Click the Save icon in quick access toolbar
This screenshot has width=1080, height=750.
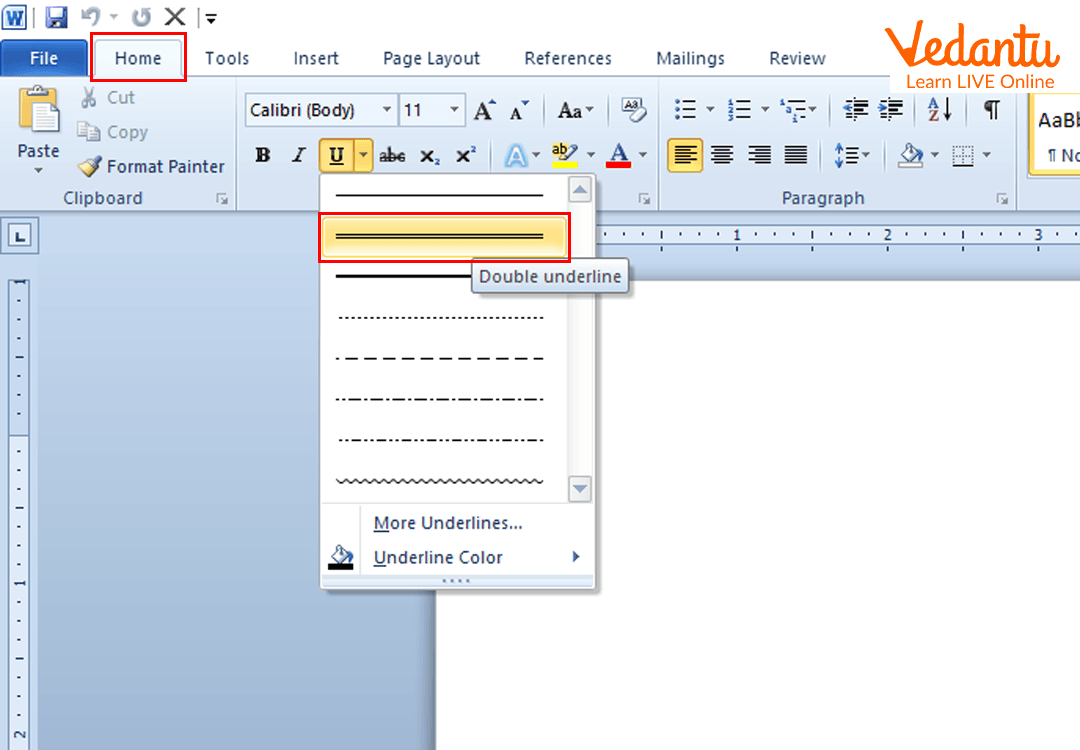click(x=57, y=17)
